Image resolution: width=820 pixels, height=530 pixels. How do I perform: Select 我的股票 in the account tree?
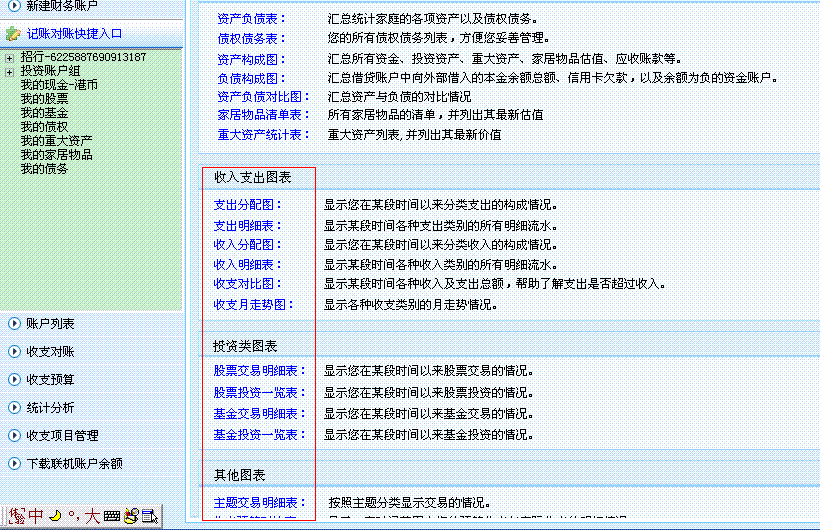coord(44,99)
